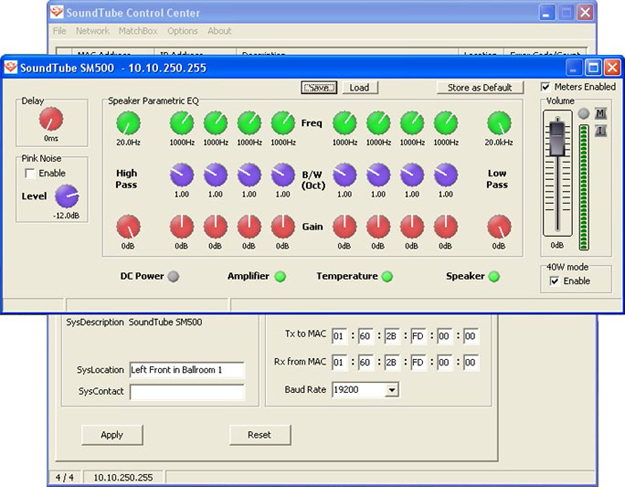Click third band green Freq knob
This screenshot has height=487, width=625.
point(250,123)
